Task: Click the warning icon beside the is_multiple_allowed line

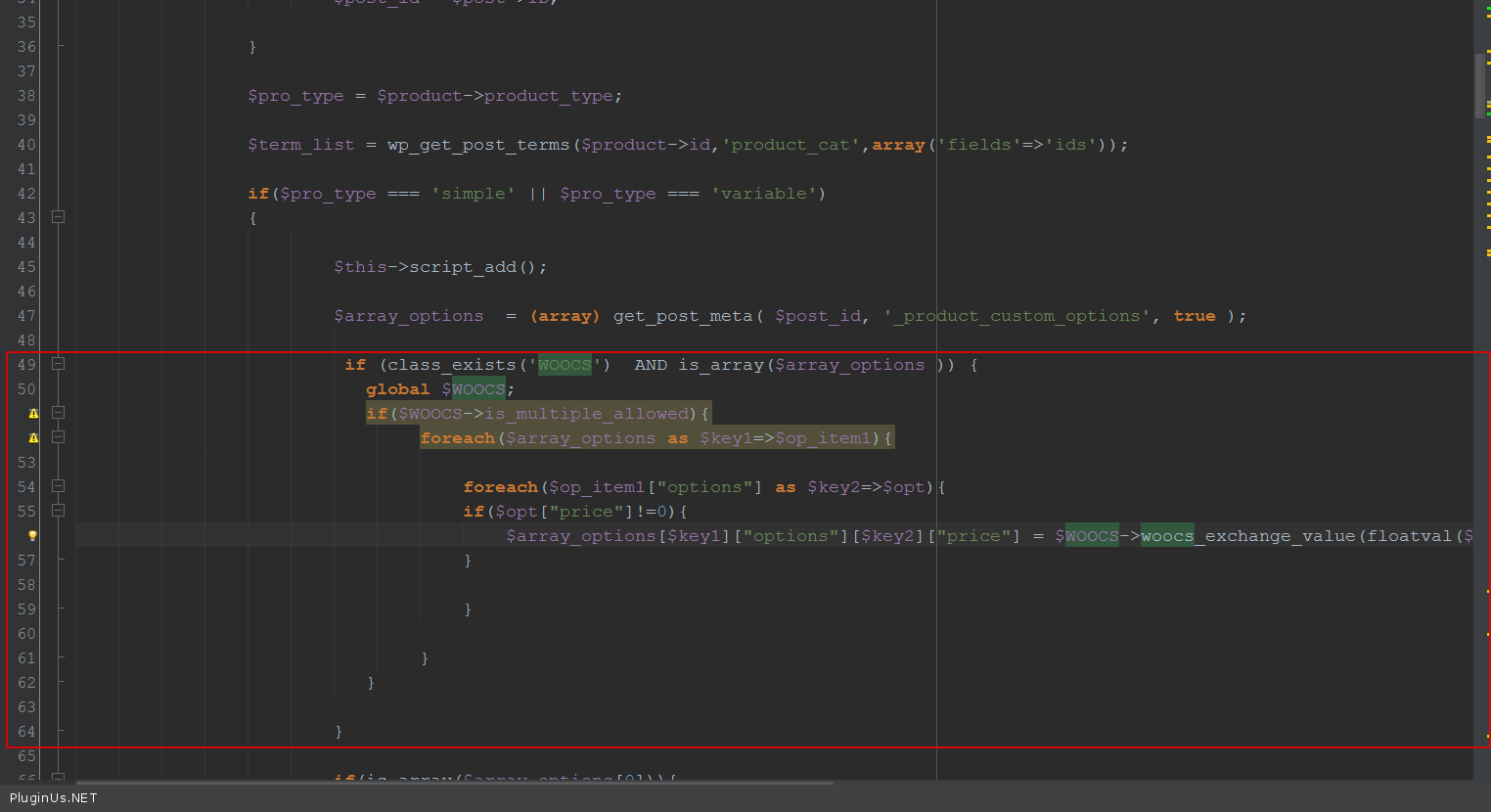Action: click(x=33, y=414)
